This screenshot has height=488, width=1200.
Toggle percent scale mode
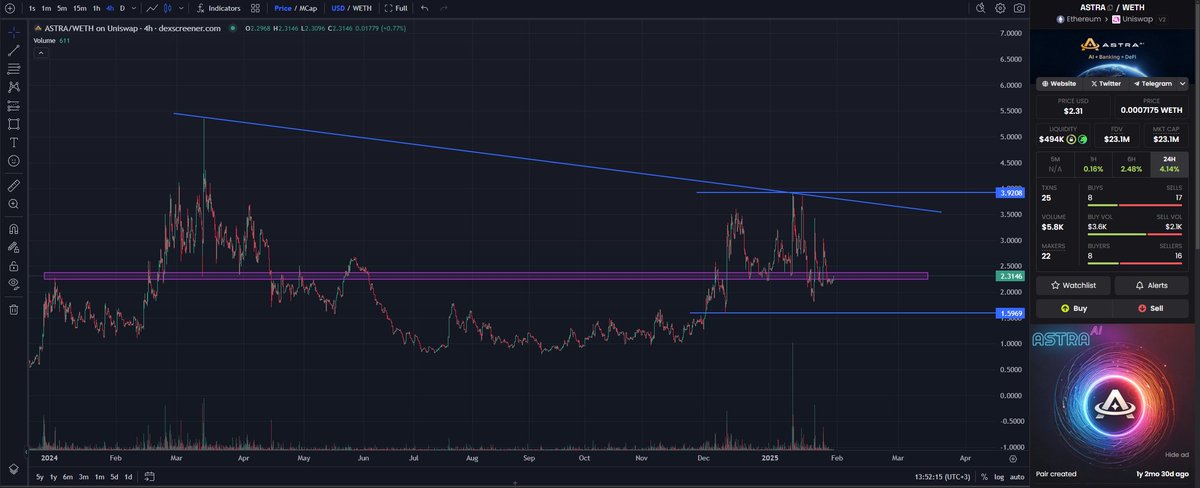(x=984, y=477)
